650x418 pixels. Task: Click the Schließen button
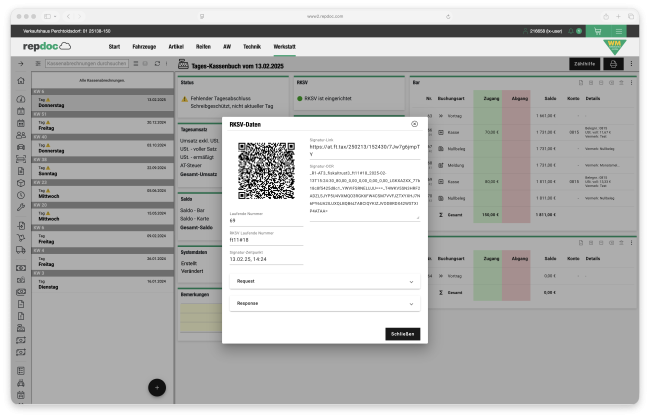pyautogui.click(x=401, y=333)
